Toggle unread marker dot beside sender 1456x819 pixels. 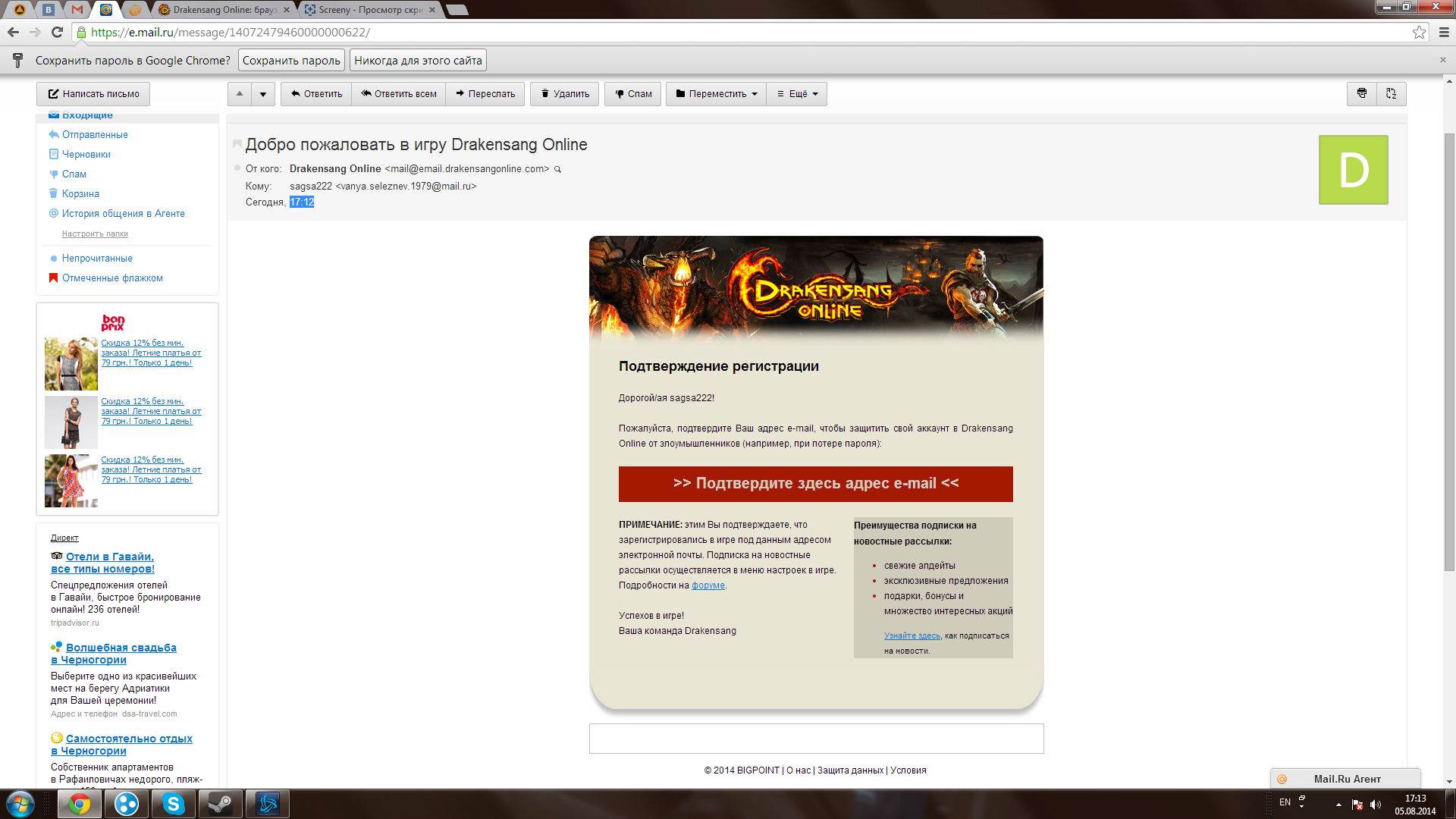237,168
